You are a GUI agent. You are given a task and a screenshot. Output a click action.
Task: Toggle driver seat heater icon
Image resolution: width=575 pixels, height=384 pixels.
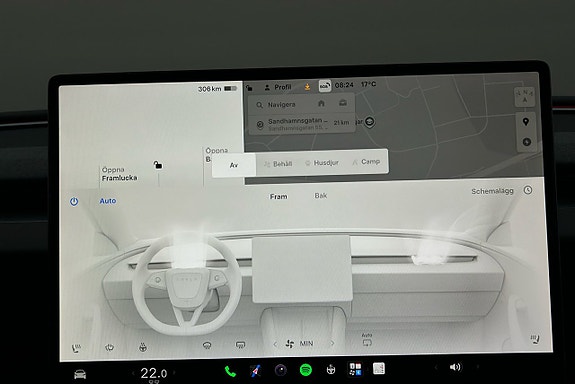76,348
